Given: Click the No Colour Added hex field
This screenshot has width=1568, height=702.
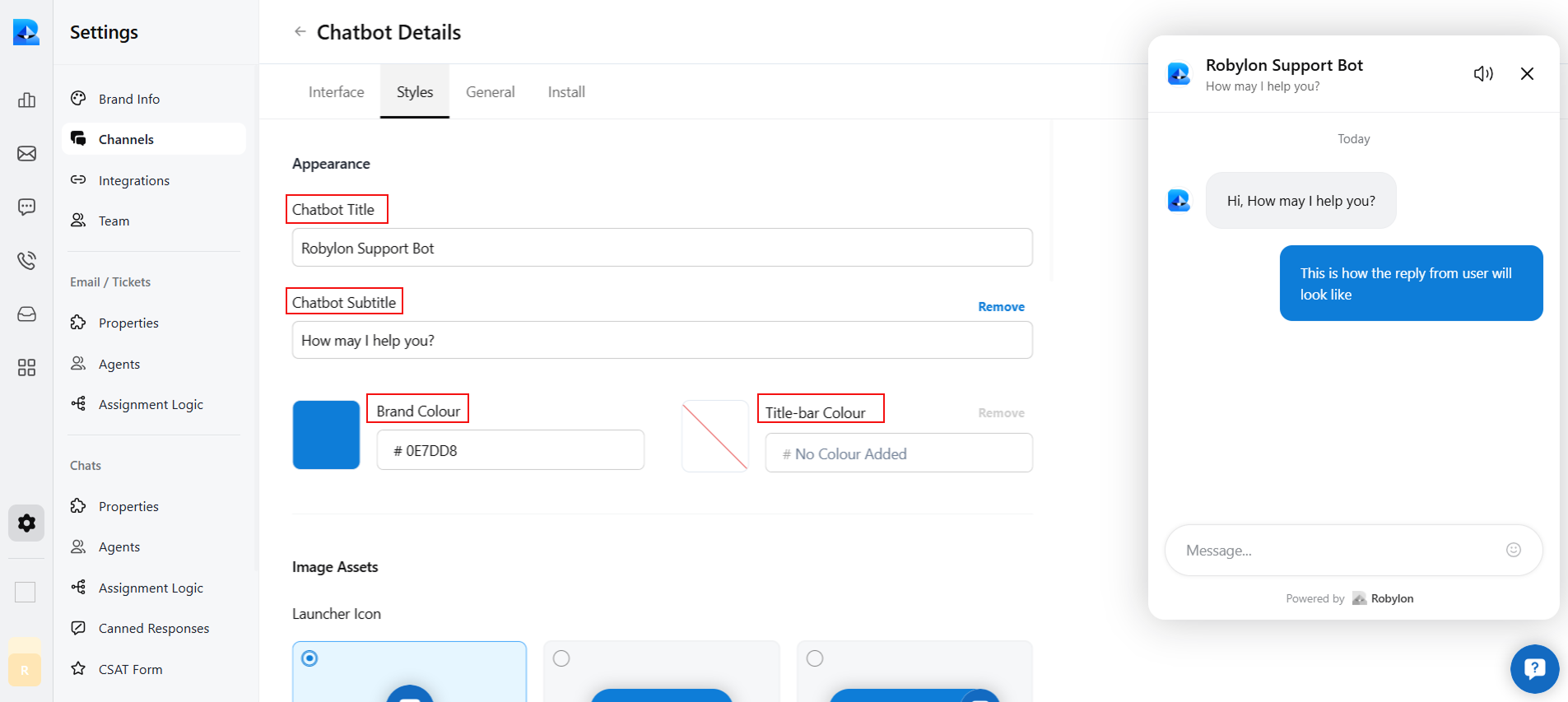Looking at the screenshot, I should click(899, 453).
